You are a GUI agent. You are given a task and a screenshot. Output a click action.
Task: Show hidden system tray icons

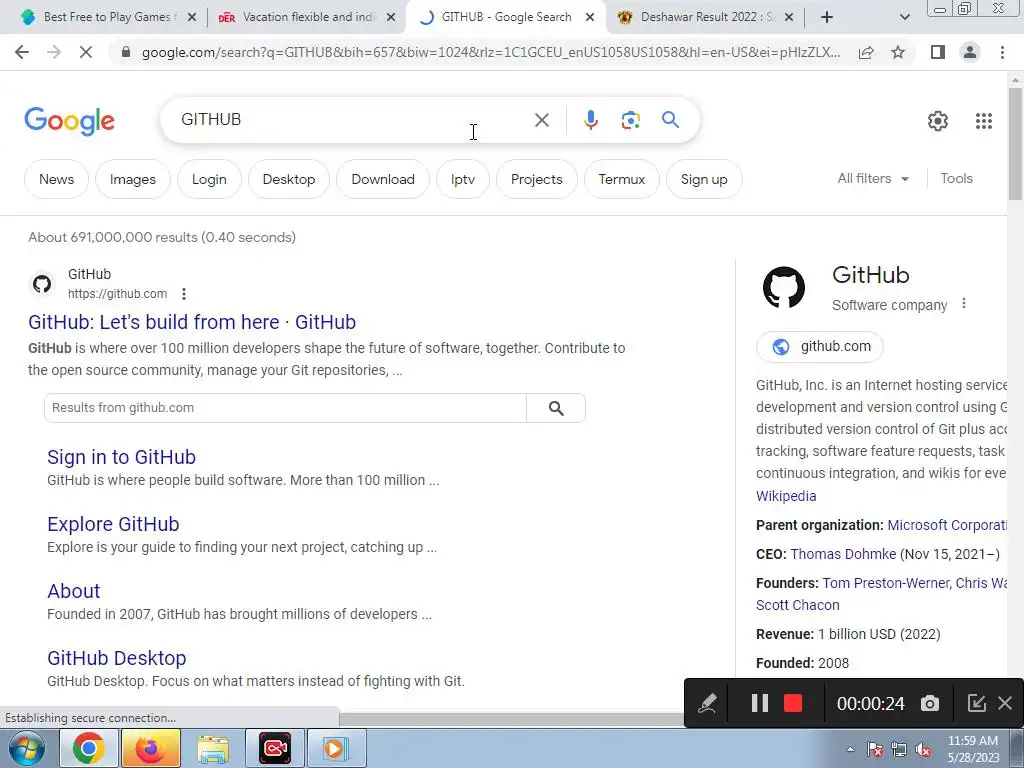pyautogui.click(x=850, y=749)
